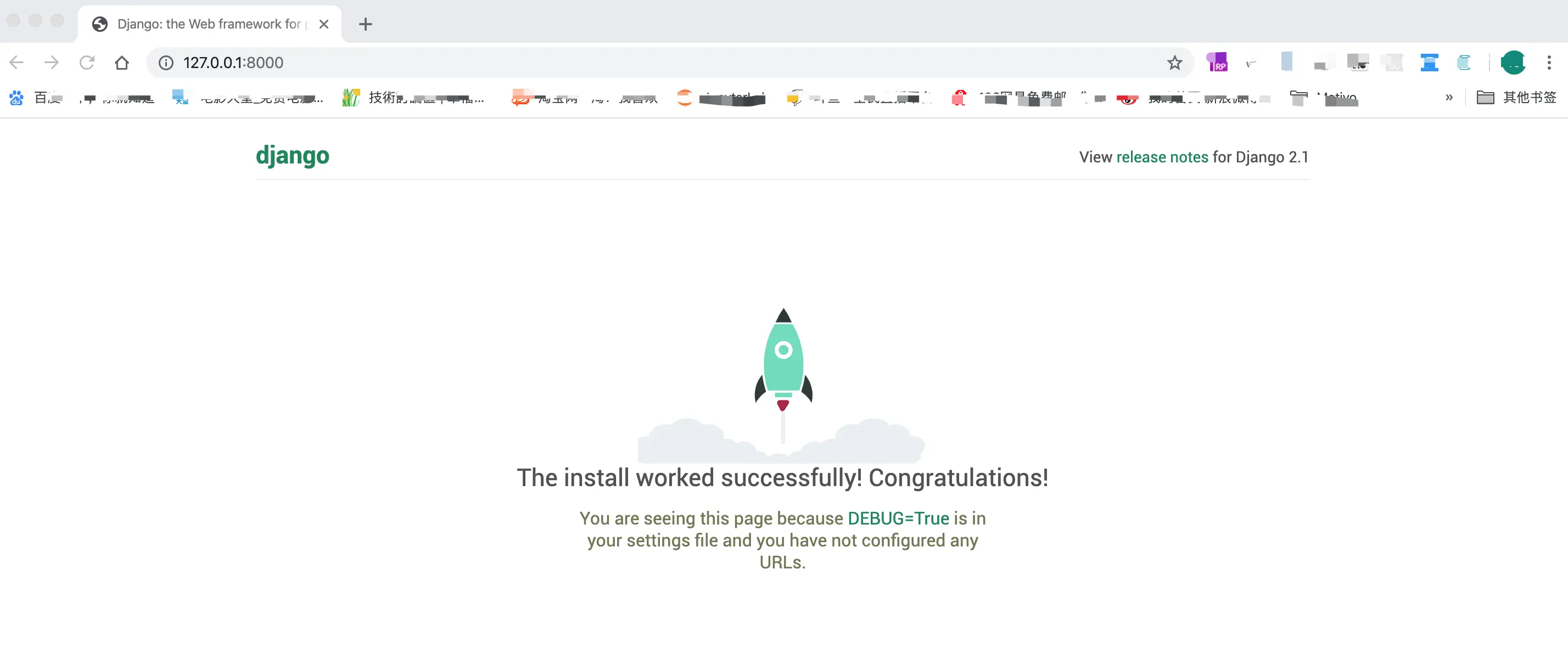The height and width of the screenshot is (654, 1568).
Task: Click the forward navigation arrow
Action: point(52,63)
